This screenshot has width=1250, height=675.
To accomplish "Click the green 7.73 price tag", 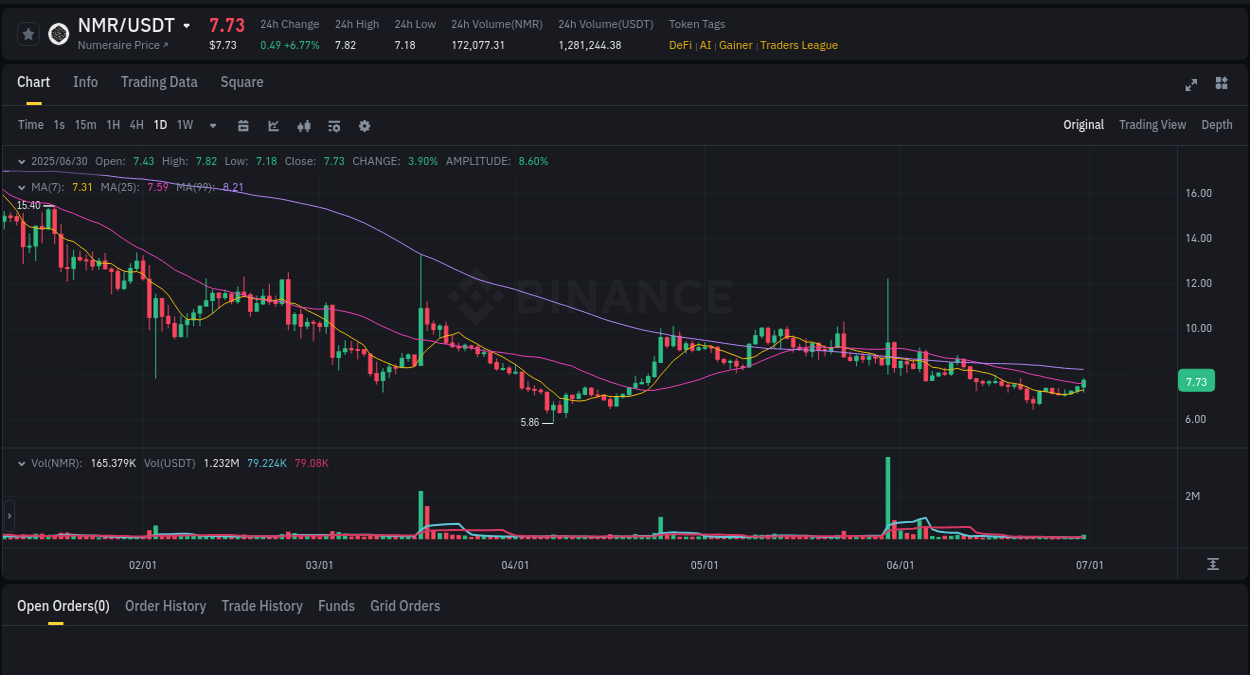I will tap(1196, 381).
